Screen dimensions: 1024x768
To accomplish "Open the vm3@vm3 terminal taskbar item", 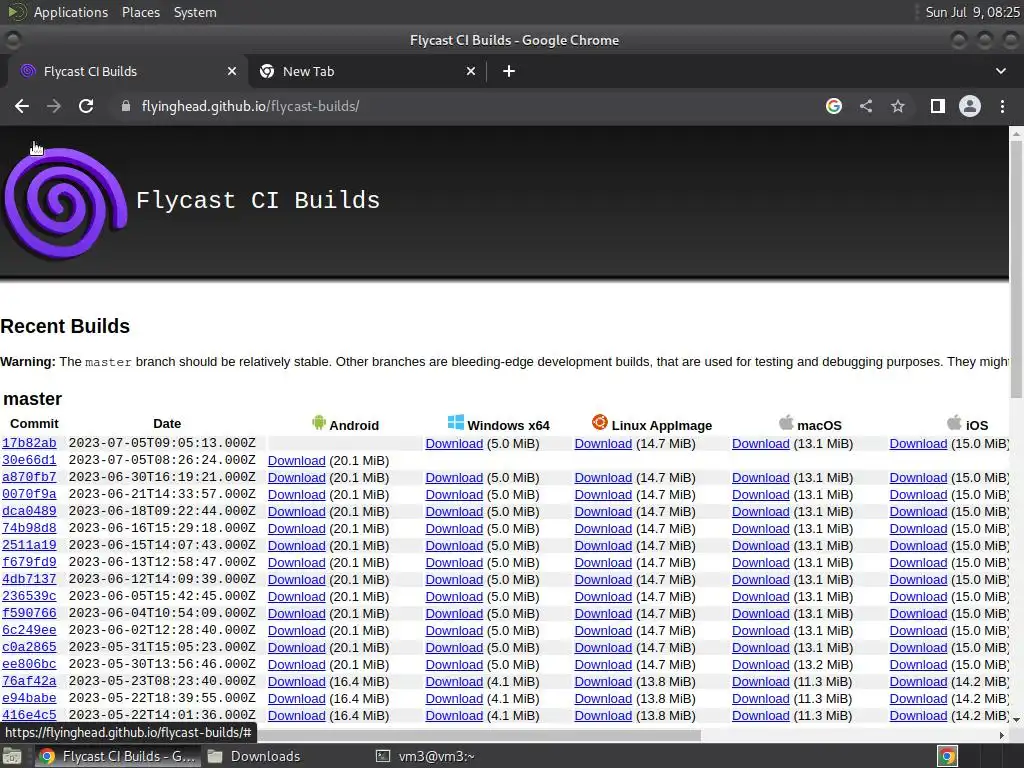I will coord(426,756).
